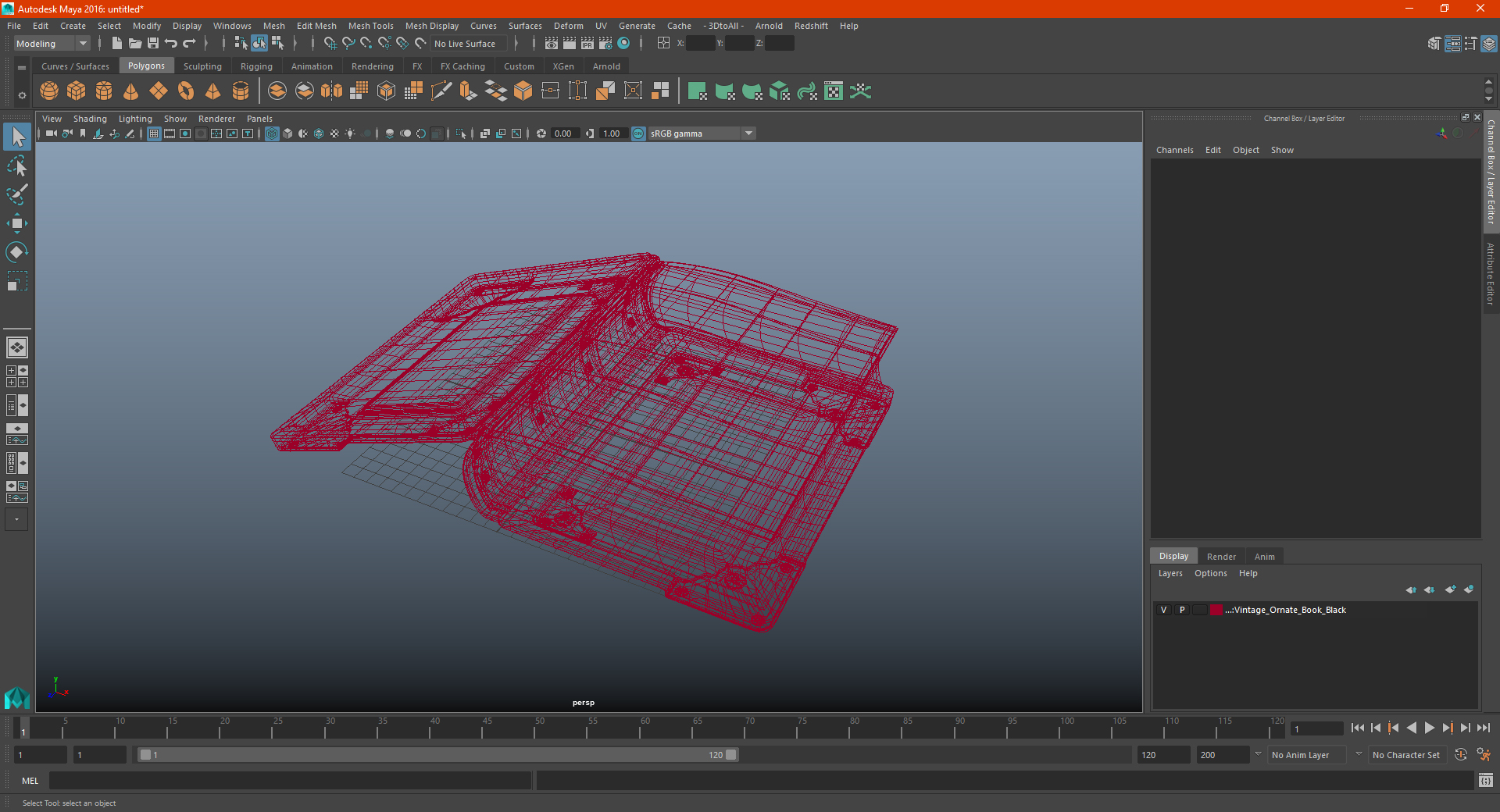This screenshot has height=812, width=1500.
Task: Click the extrude shelf icon
Action: pyautogui.click(x=468, y=91)
